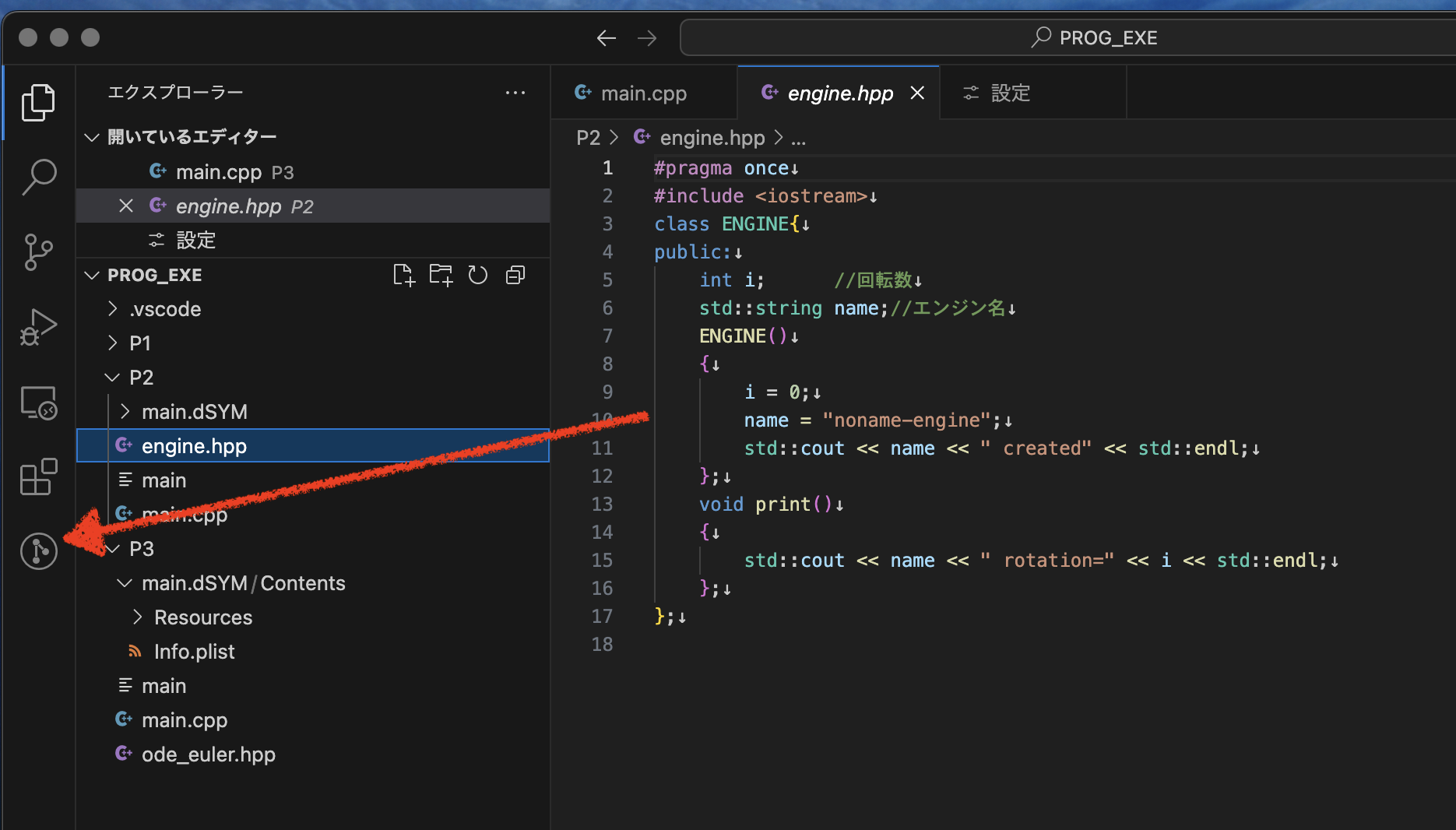Image resolution: width=1456 pixels, height=830 pixels.
Task: Click the エクスプローラー panel title
Action: tap(175, 93)
